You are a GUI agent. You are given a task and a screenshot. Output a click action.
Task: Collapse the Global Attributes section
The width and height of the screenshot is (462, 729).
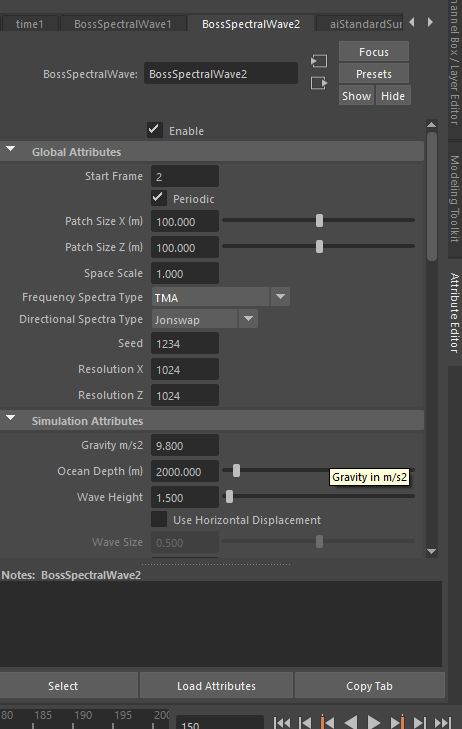[11, 150]
